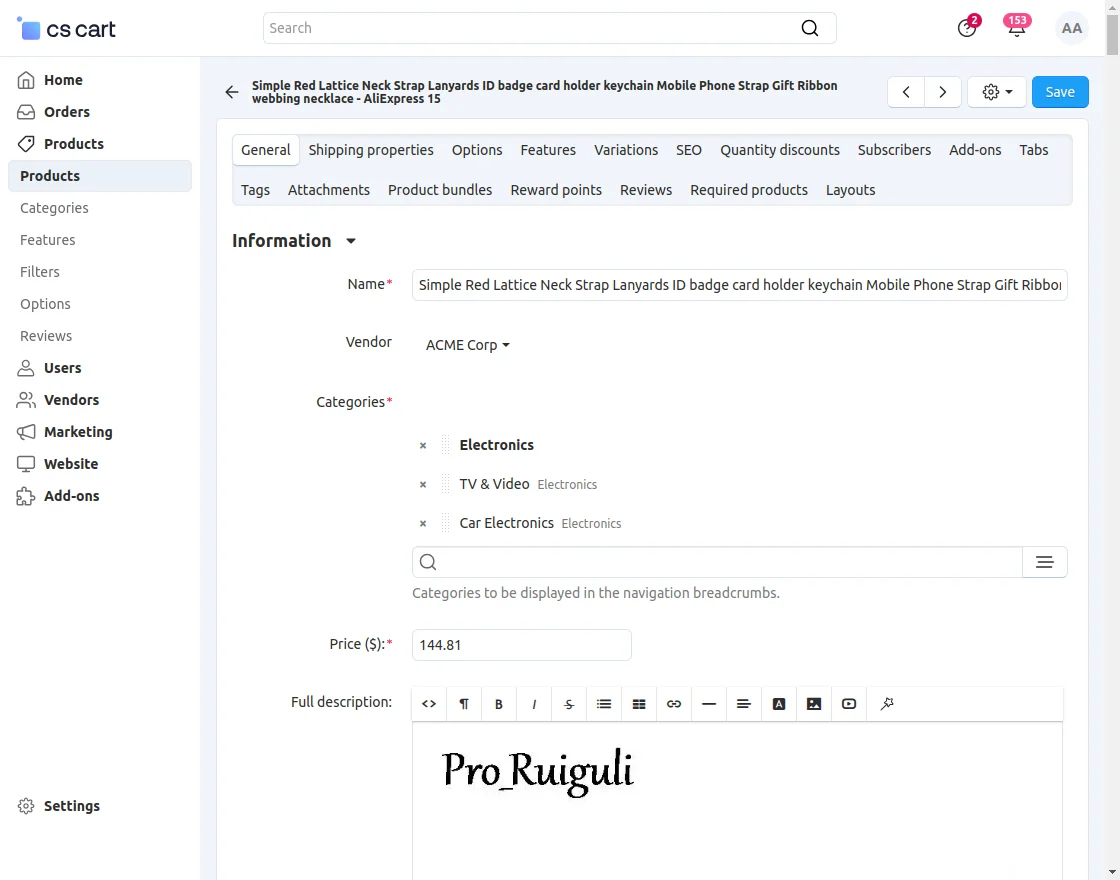Remove the Electronics category
This screenshot has width=1120, height=880.
(423, 446)
